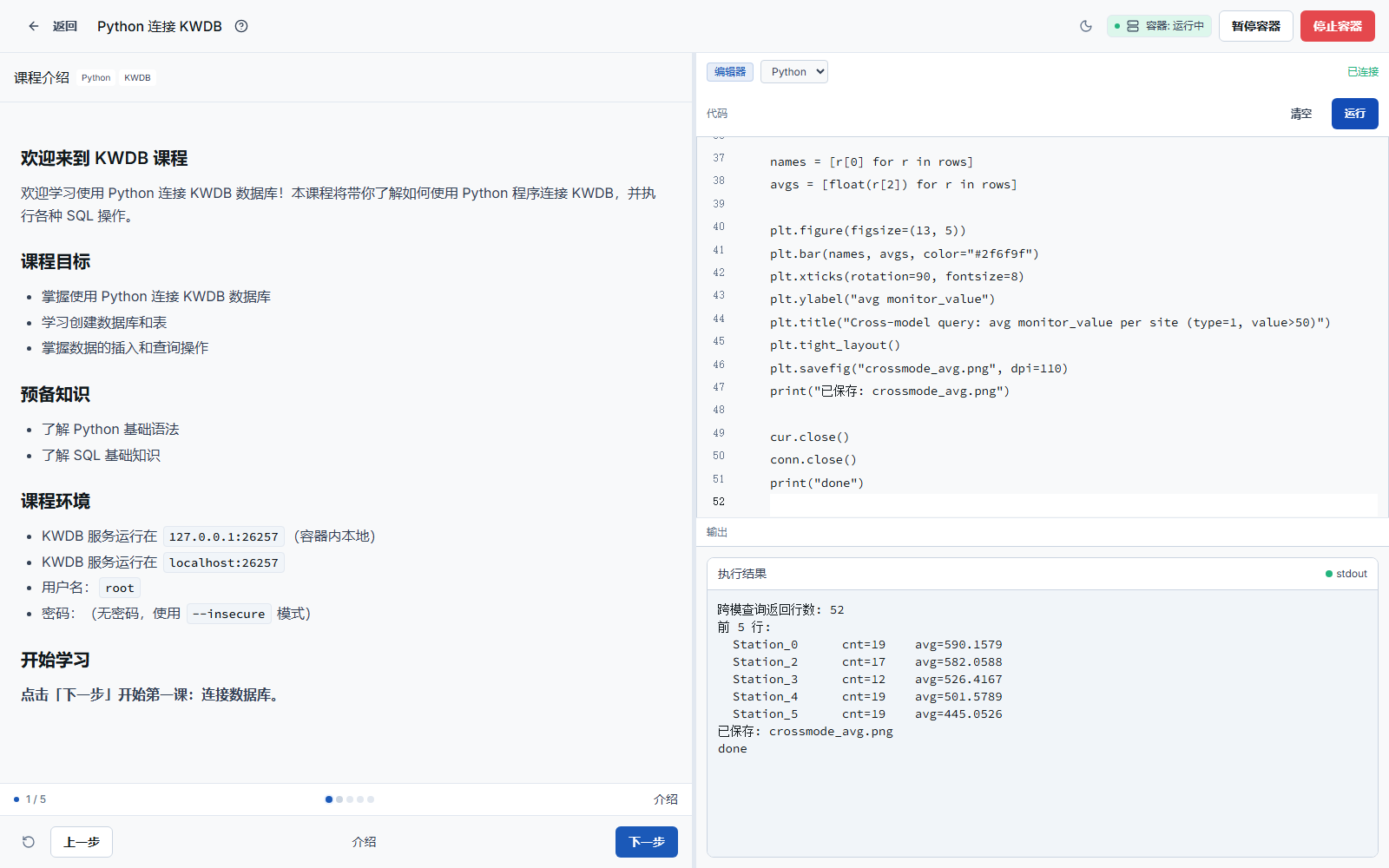Viewport: 1389px width, 868px height.
Task: Click the KWDB course tag
Action: pyautogui.click(x=137, y=78)
